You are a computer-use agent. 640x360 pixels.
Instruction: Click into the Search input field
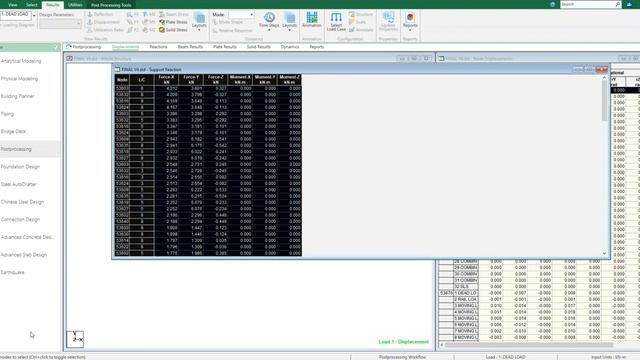pyautogui.click(x=587, y=4)
